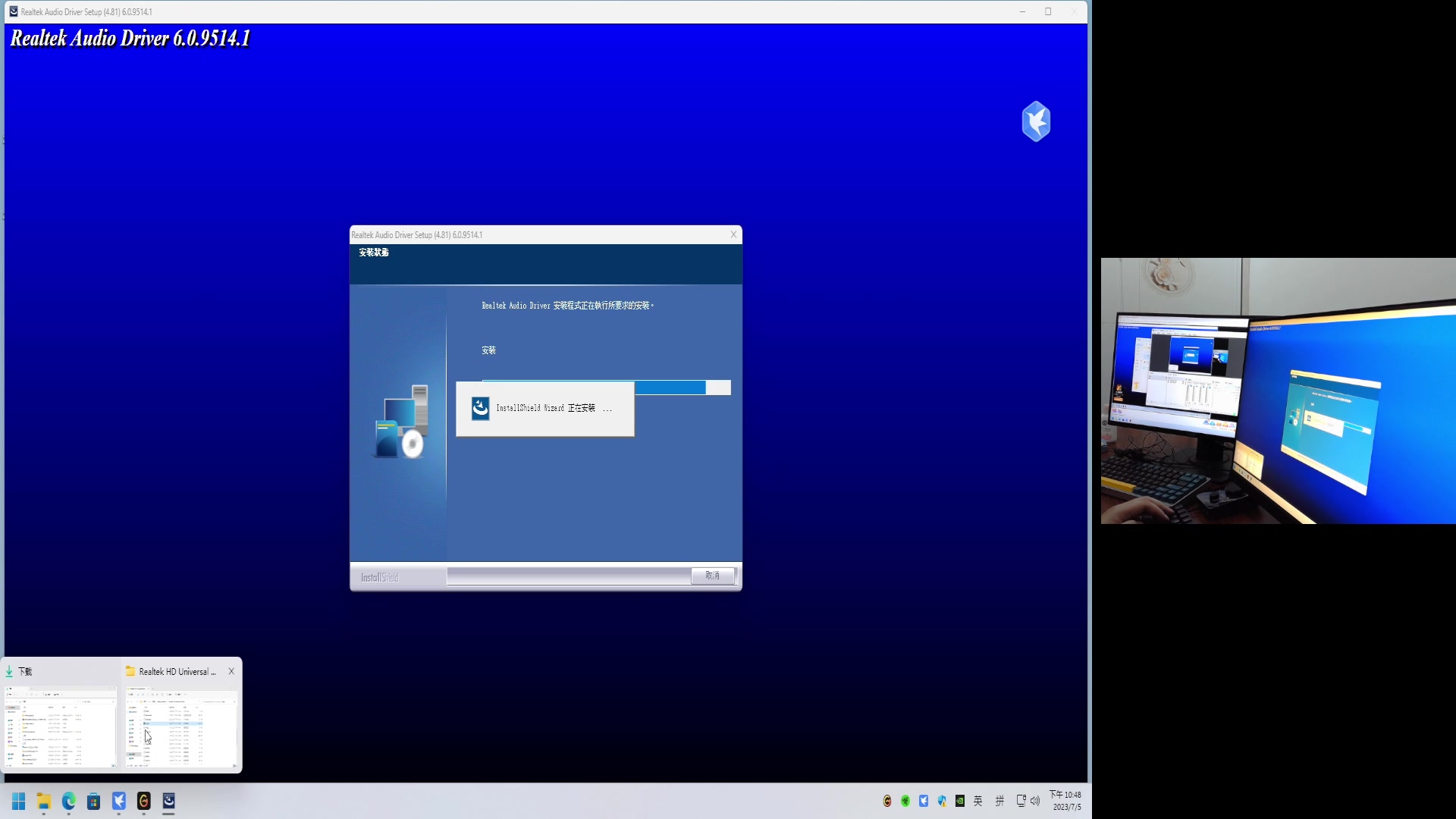The height and width of the screenshot is (819, 1456).
Task: Close the Realtek setup dialog
Action: pyautogui.click(x=733, y=234)
